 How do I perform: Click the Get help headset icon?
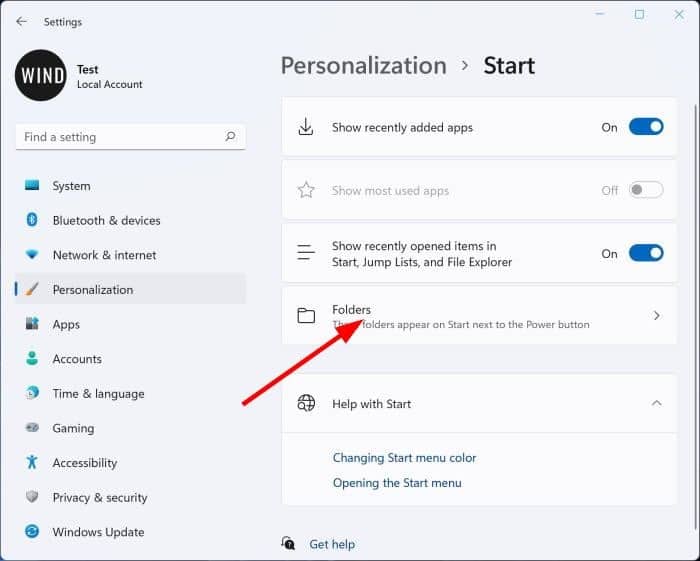pyautogui.click(x=288, y=543)
